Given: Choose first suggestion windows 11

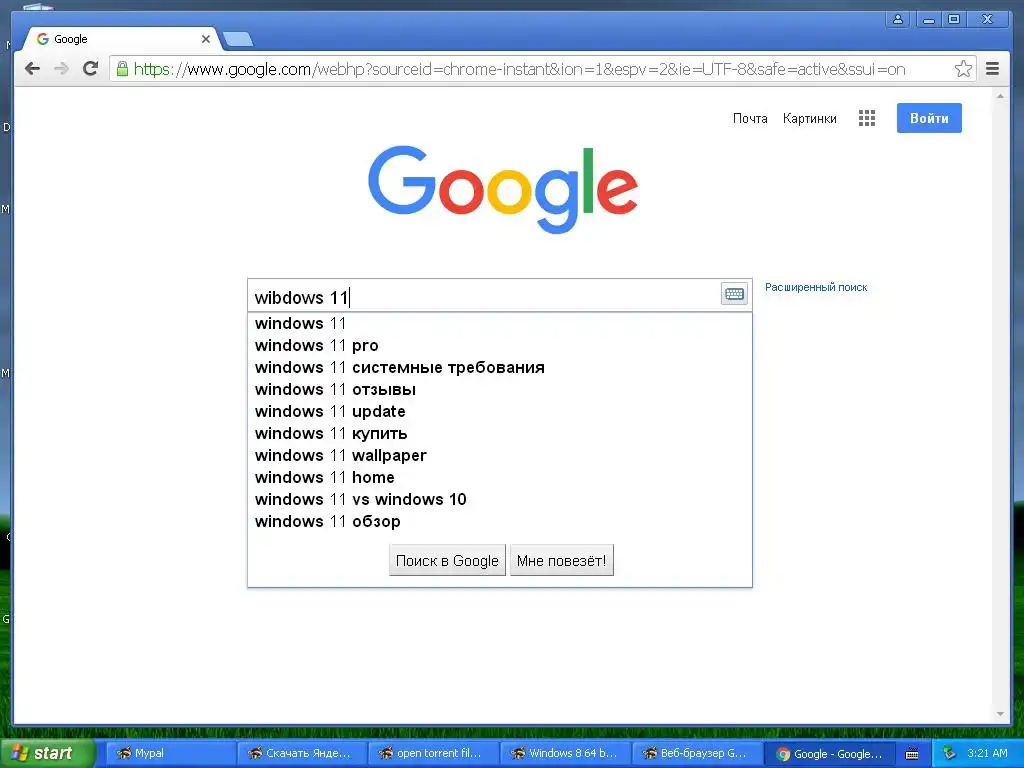Looking at the screenshot, I should pyautogui.click(x=500, y=323).
